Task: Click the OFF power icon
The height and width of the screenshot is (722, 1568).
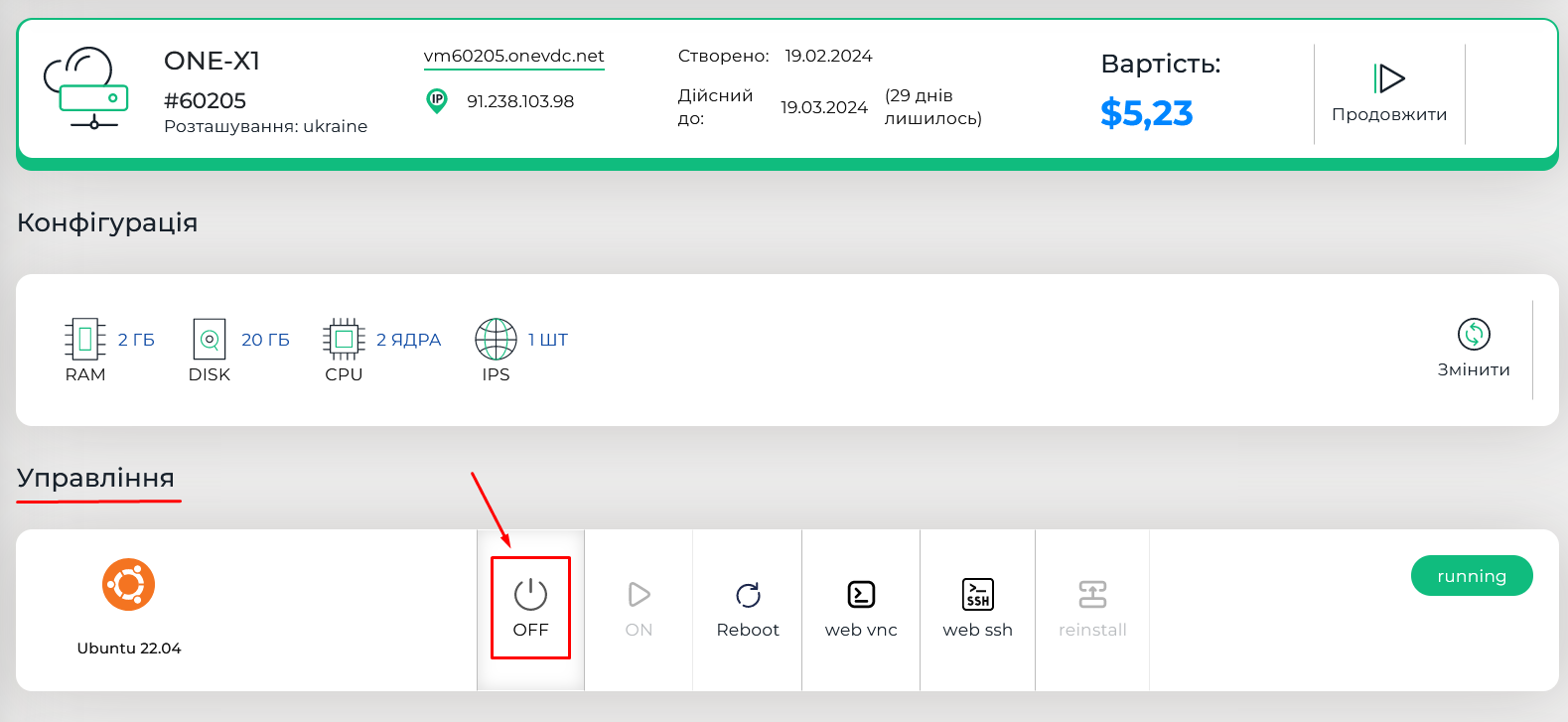Action: click(x=530, y=594)
